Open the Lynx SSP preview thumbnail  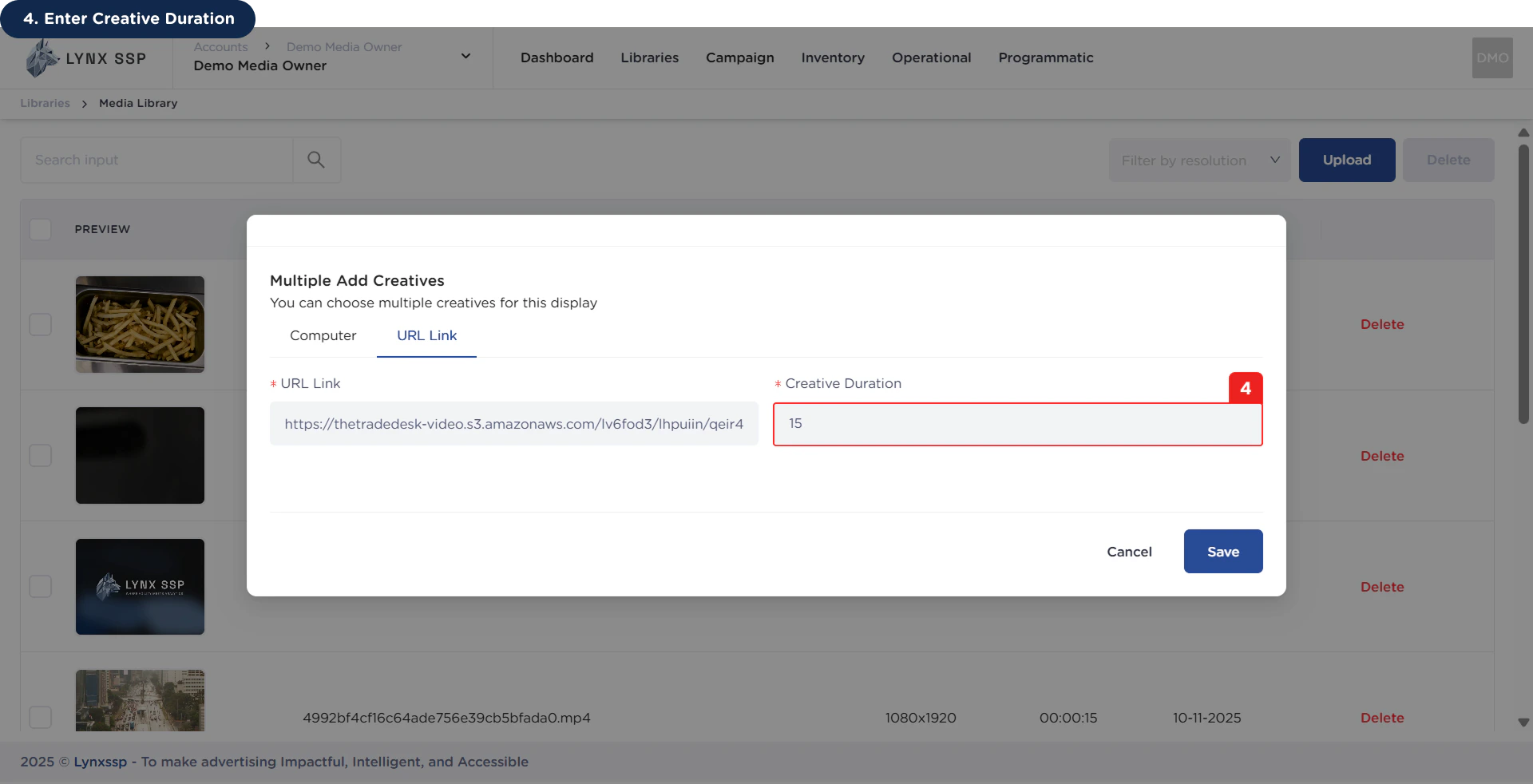pos(140,587)
